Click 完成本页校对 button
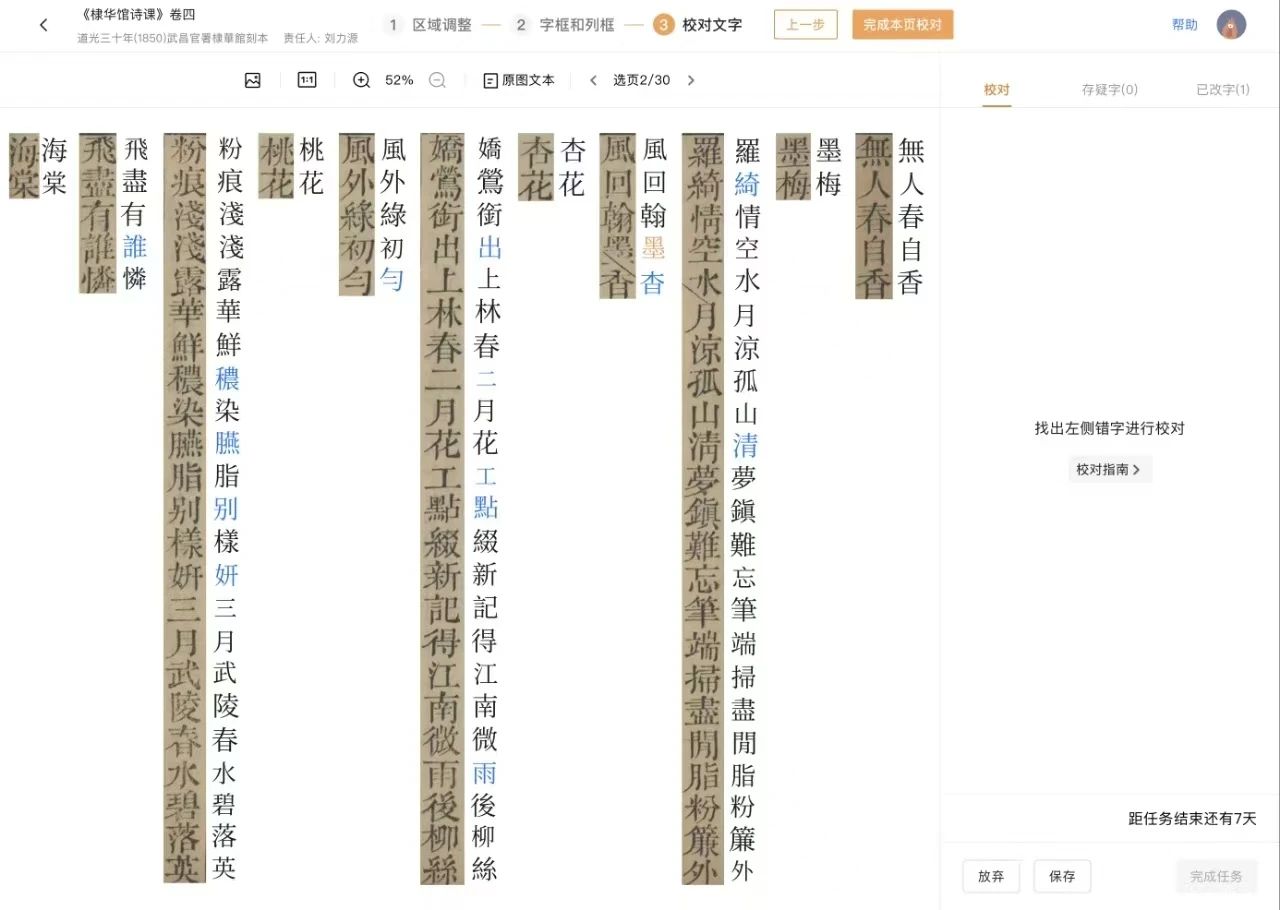1280x910 pixels. click(902, 25)
